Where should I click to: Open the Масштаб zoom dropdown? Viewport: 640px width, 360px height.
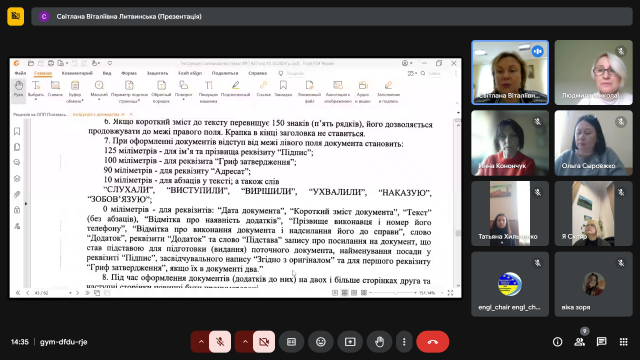tap(99, 89)
